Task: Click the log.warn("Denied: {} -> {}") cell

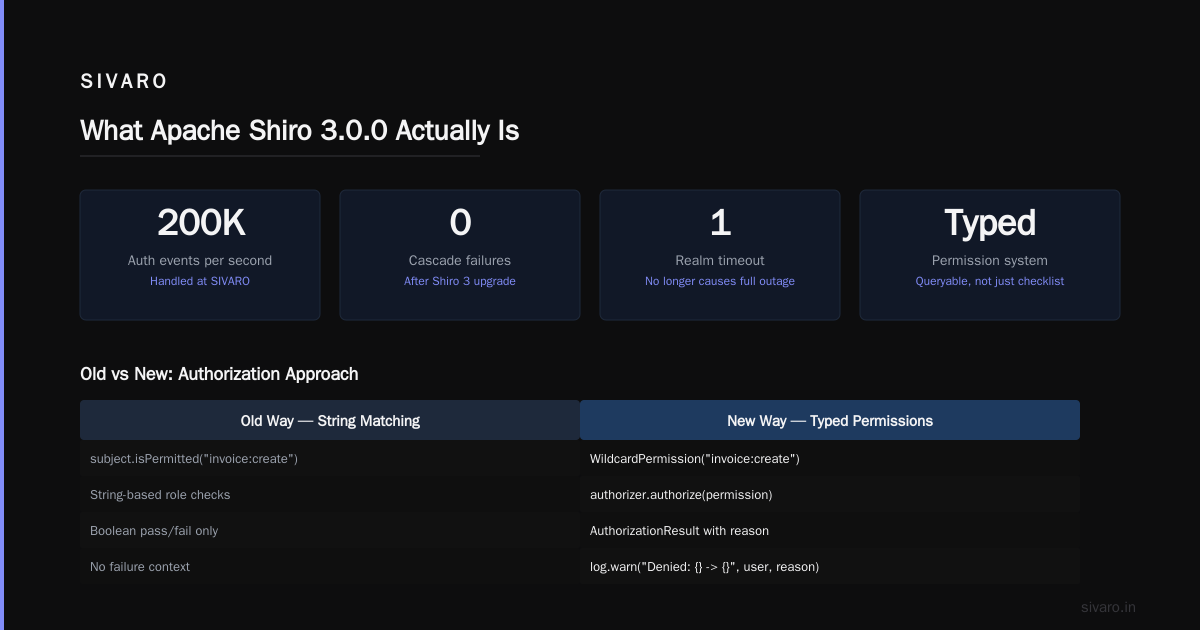Action: pyautogui.click(x=830, y=567)
